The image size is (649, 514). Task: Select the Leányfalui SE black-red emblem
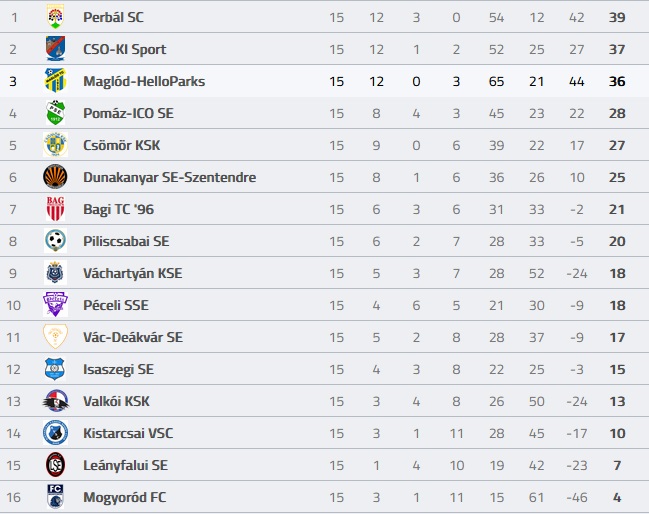tap(55, 465)
